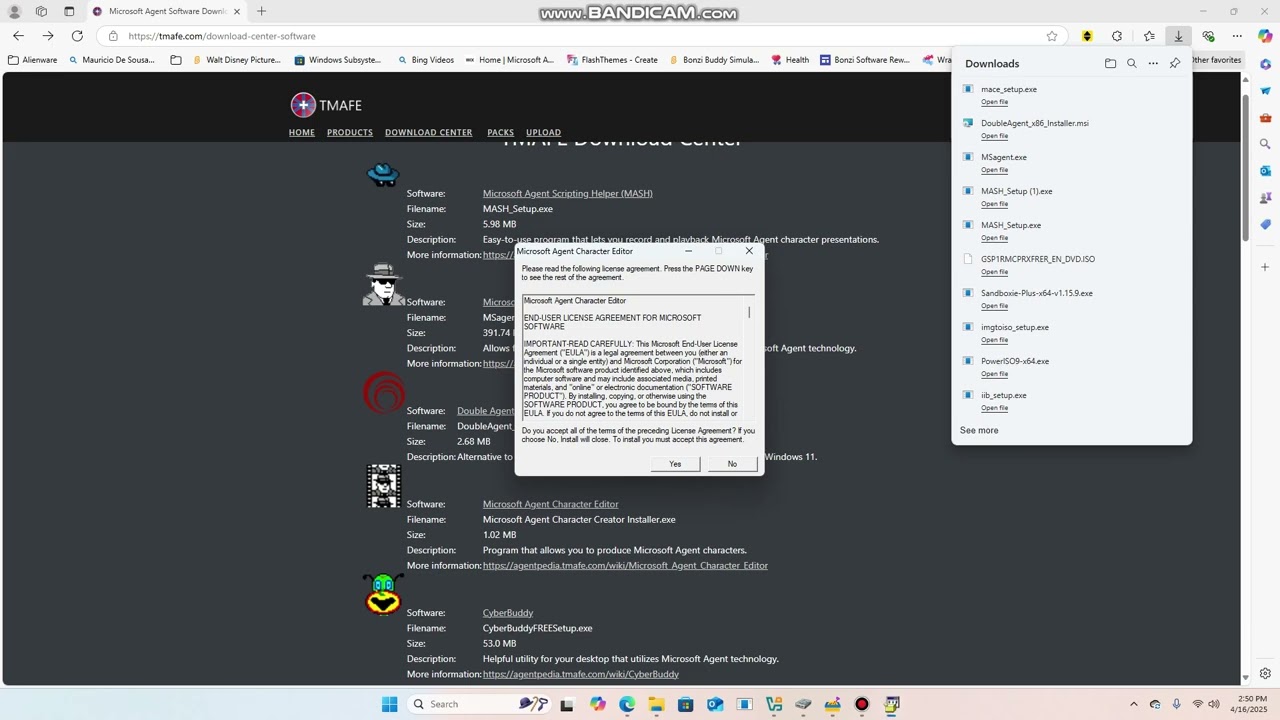Open file for PowerISO9-x64.exe

[994, 374]
